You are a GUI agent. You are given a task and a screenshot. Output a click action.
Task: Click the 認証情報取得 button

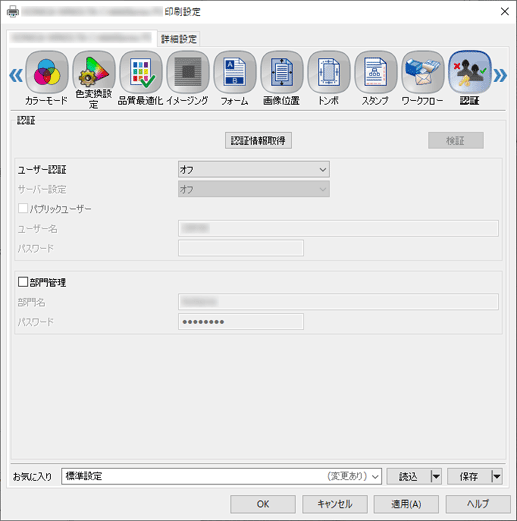pos(258,140)
